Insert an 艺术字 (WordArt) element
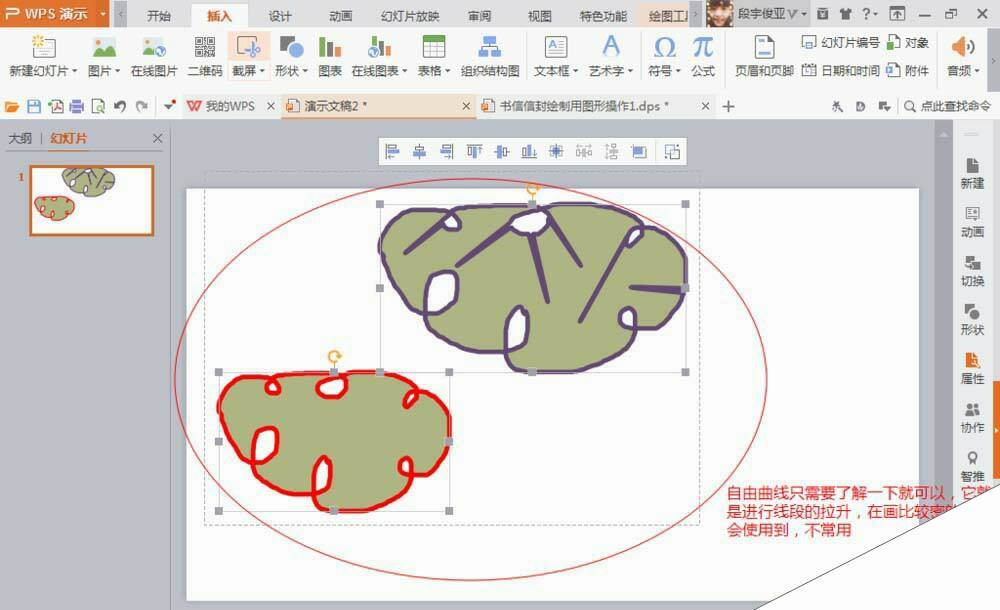 (611, 55)
